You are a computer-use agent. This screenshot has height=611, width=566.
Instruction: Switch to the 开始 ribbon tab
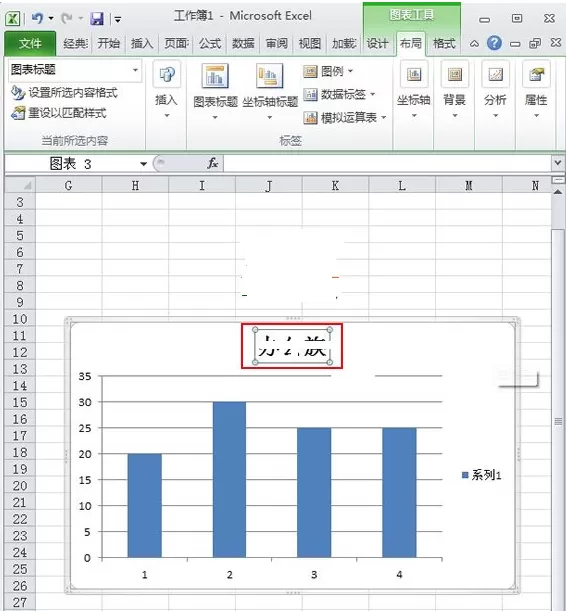coord(108,43)
